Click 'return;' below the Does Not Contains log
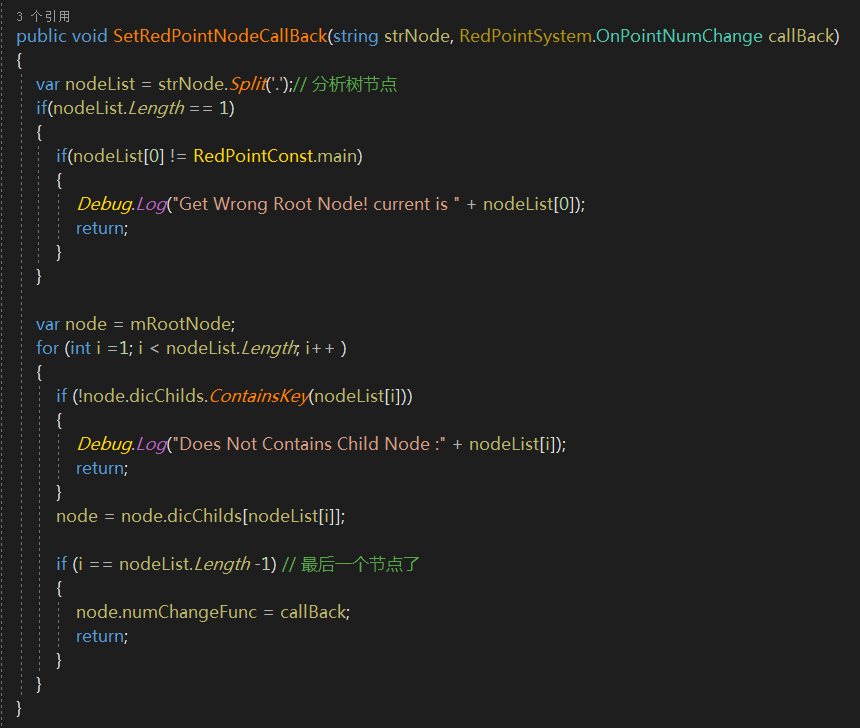Image resolution: width=860 pixels, height=728 pixels. click(x=102, y=468)
